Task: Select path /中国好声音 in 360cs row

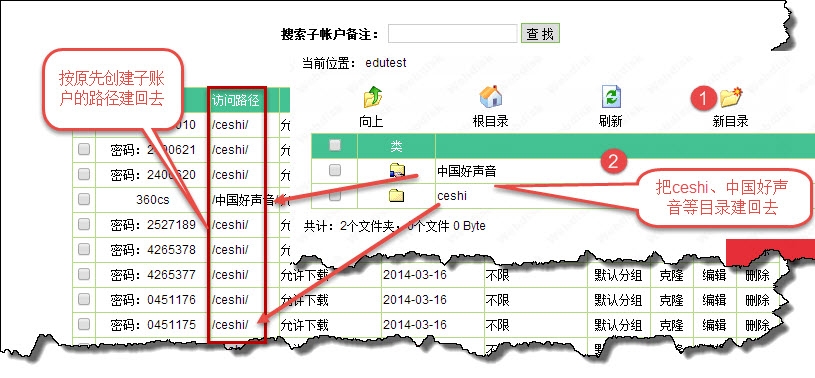Action: pyautogui.click(x=243, y=200)
